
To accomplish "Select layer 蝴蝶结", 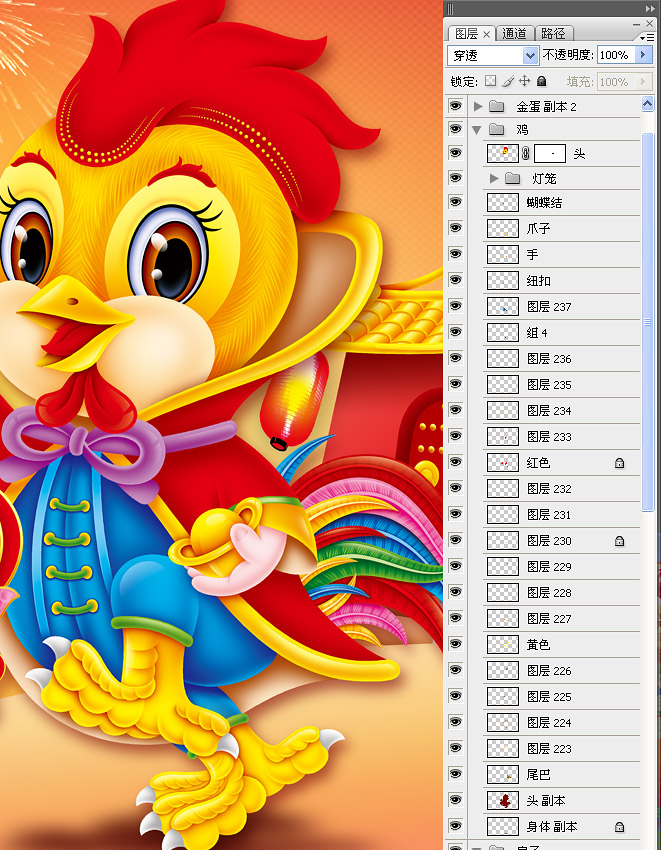I will (x=561, y=202).
